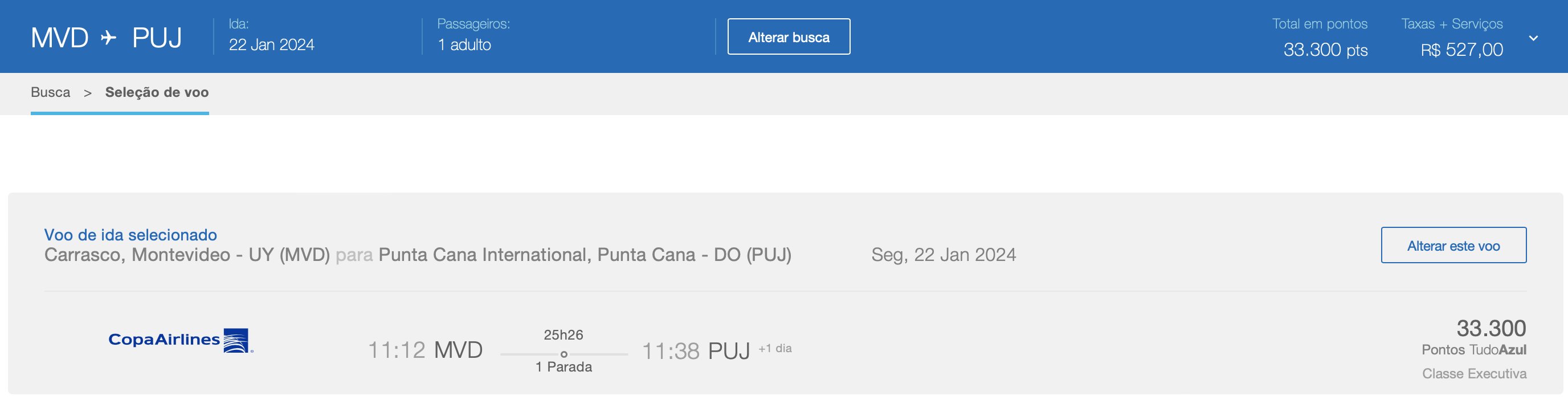
Task: Click the 33.300 Pontos TudoAzul price
Action: 1473,337
